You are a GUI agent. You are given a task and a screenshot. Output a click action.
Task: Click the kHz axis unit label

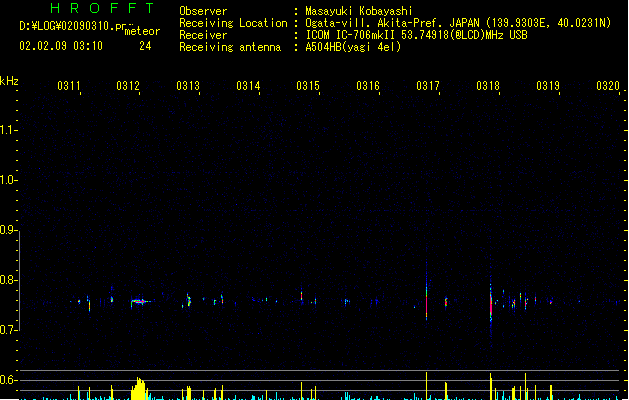(9, 81)
